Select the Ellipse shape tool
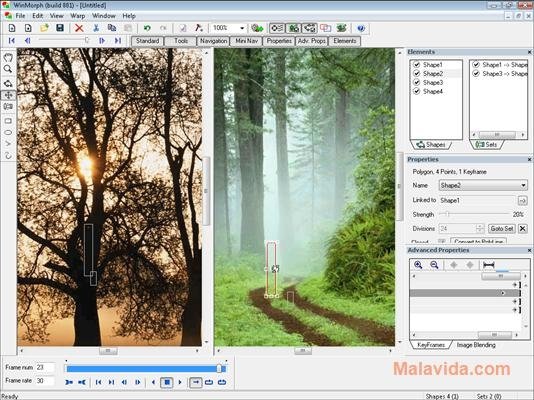The image size is (534, 400). (8, 132)
